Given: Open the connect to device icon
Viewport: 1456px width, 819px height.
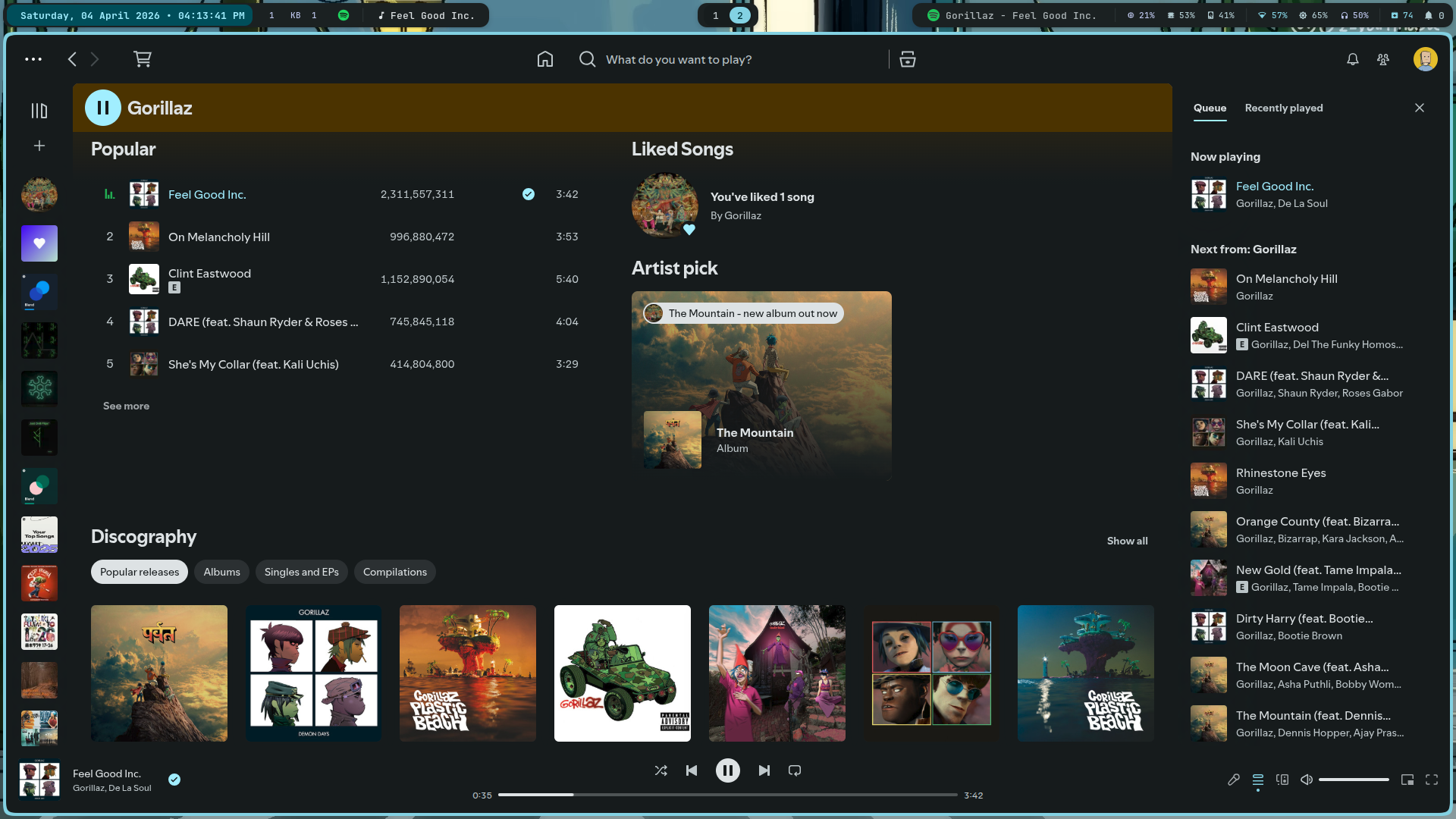Looking at the screenshot, I should [1282, 780].
